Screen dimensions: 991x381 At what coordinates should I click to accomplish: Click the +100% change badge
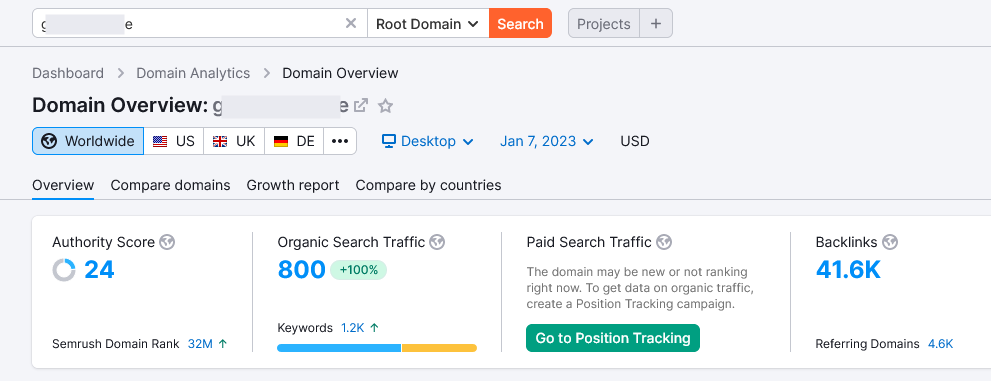[x=358, y=270]
